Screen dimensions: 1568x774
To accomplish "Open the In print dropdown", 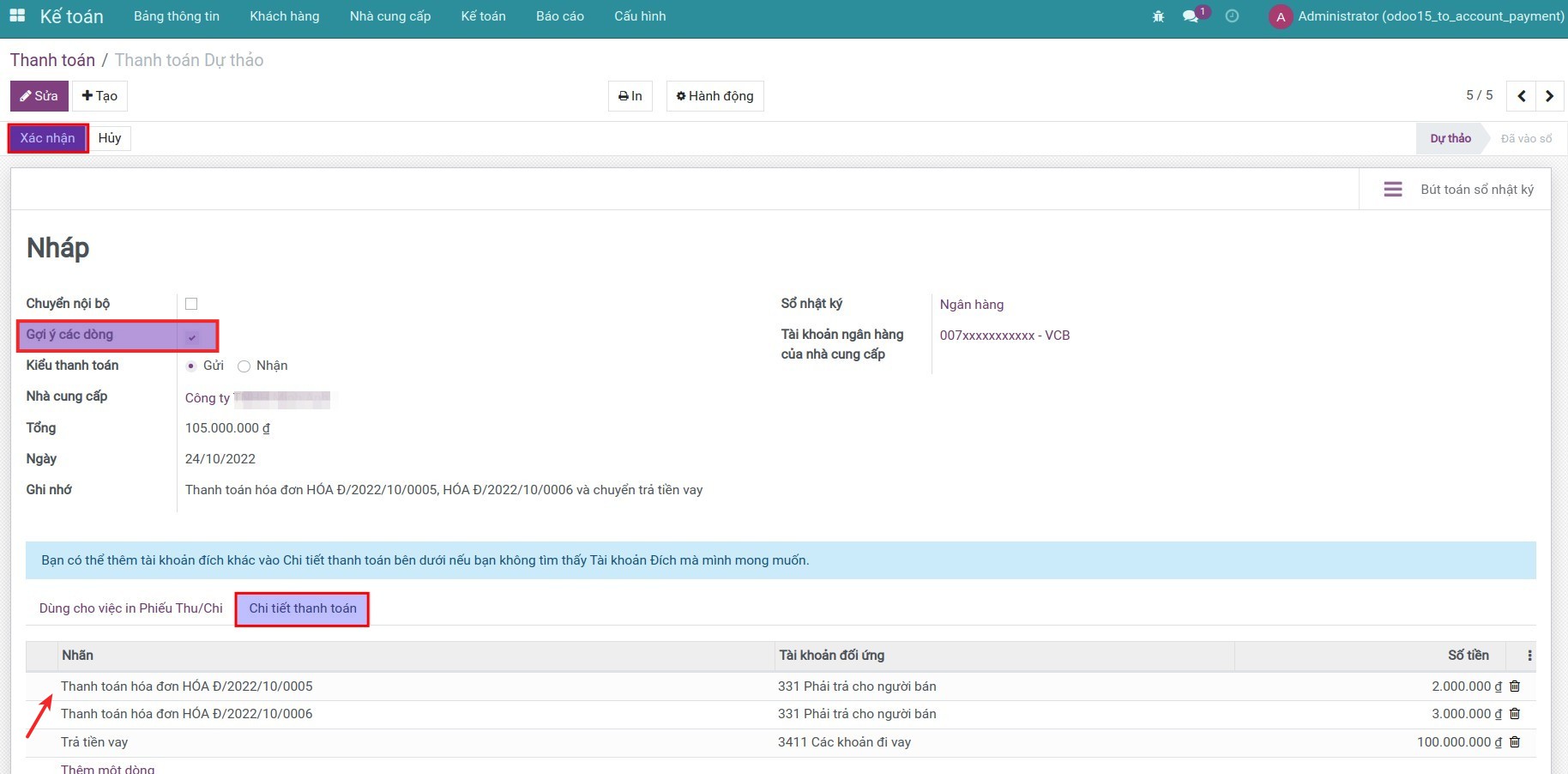I will pyautogui.click(x=630, y=96).
